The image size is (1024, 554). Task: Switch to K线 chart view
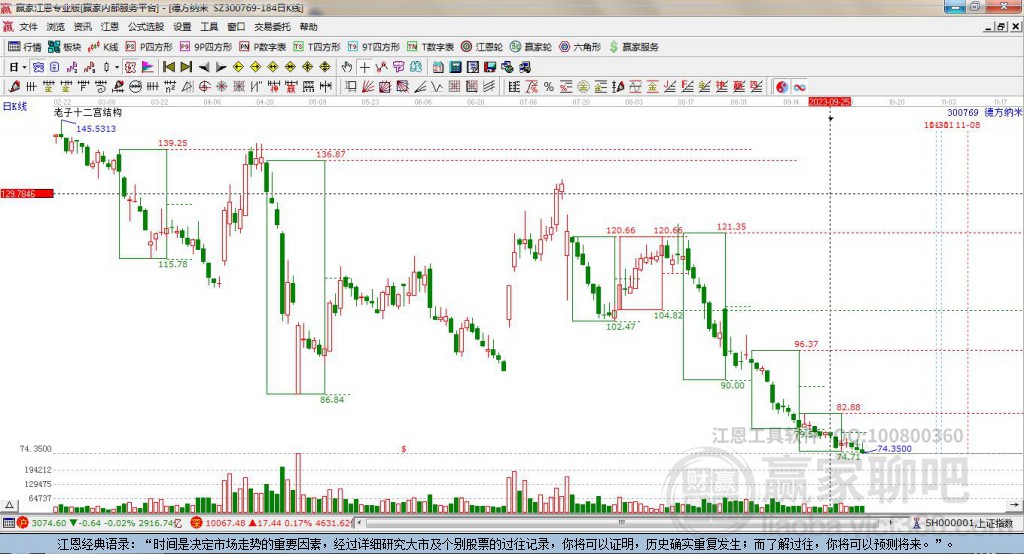[x=103, y=47]
